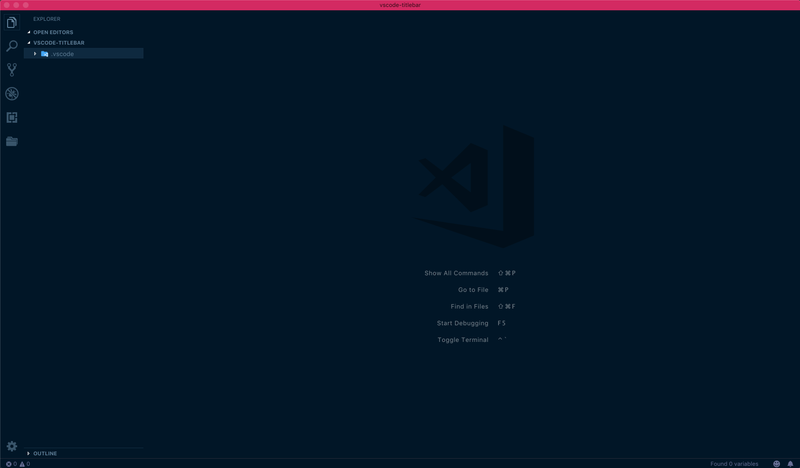The width and height of the screenshot is (800, 468).
Task: Click "Found 0 variables" status entry
Action: pyautogui.click(x=734, y=464)
